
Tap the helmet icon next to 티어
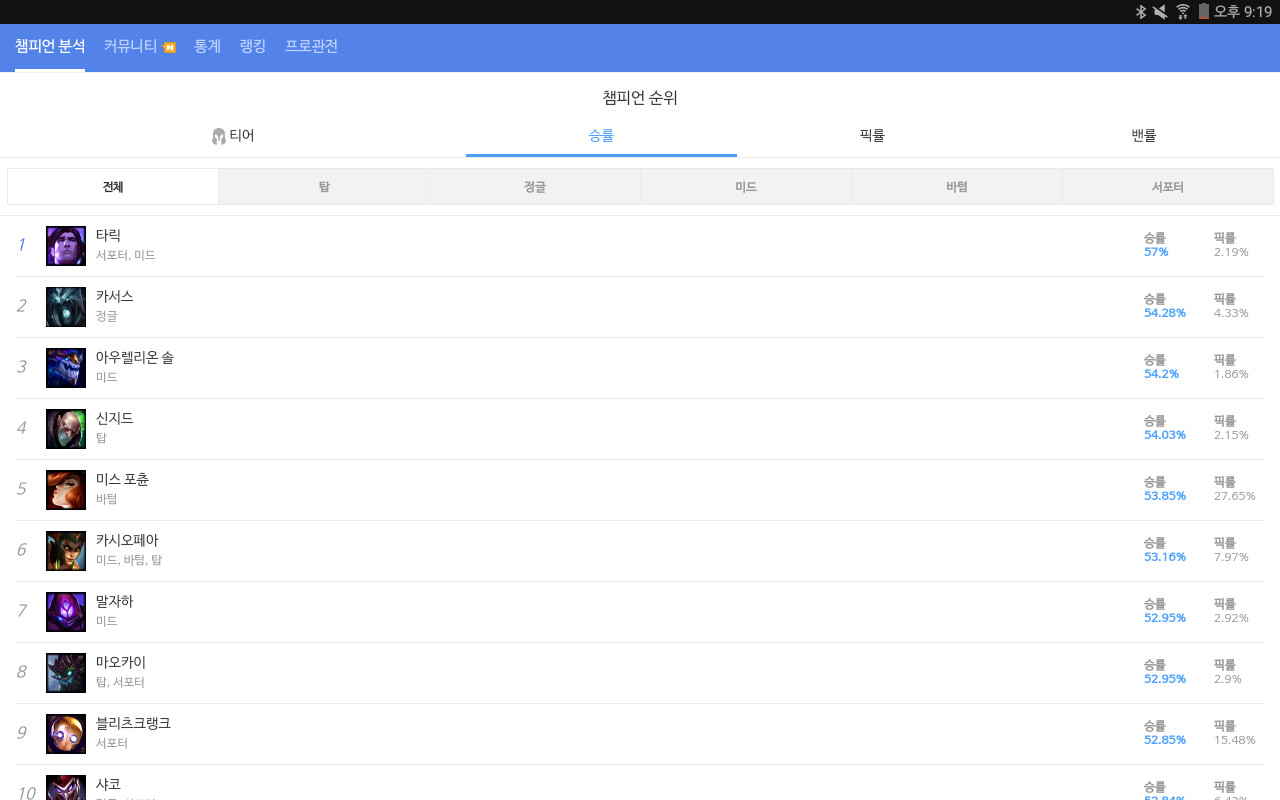[219, 136]
